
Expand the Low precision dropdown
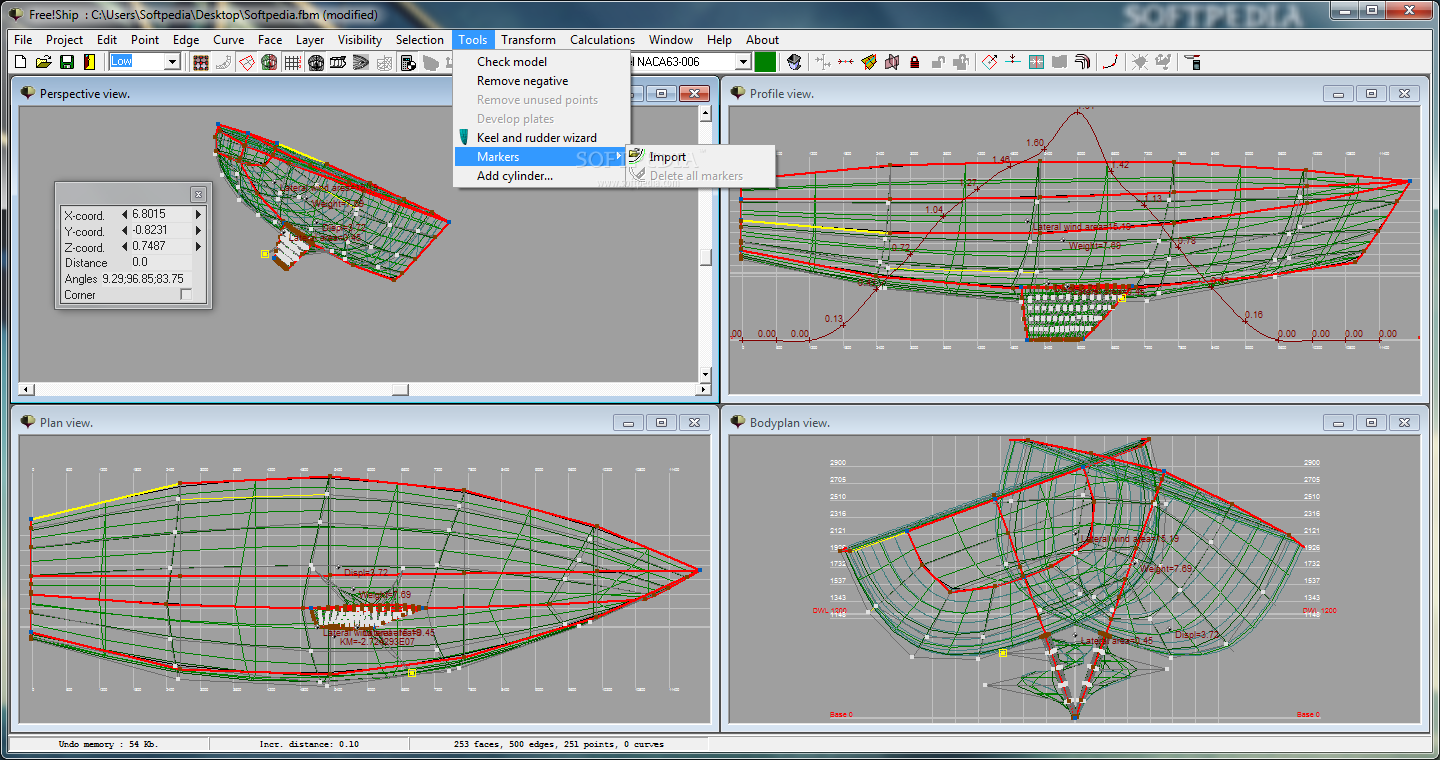point(172,62)
